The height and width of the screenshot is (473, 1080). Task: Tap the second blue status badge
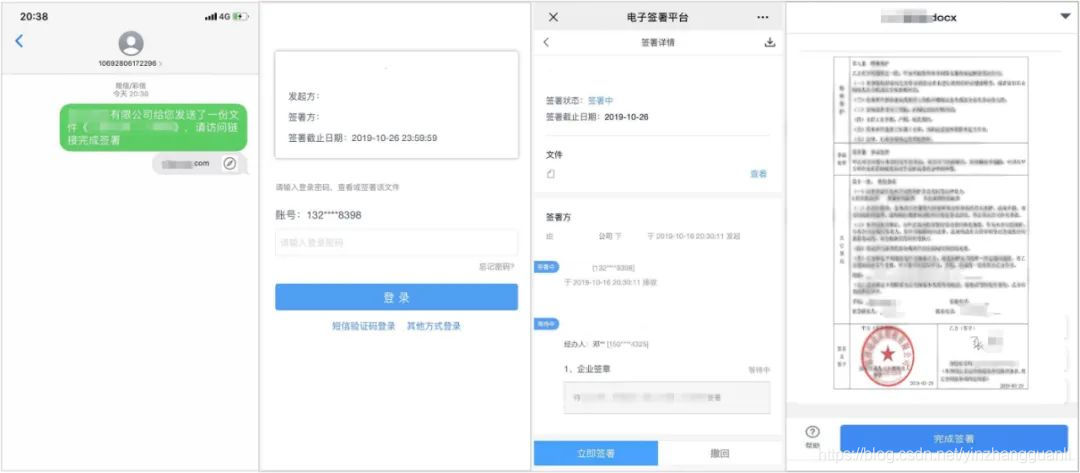coord(546,324)
